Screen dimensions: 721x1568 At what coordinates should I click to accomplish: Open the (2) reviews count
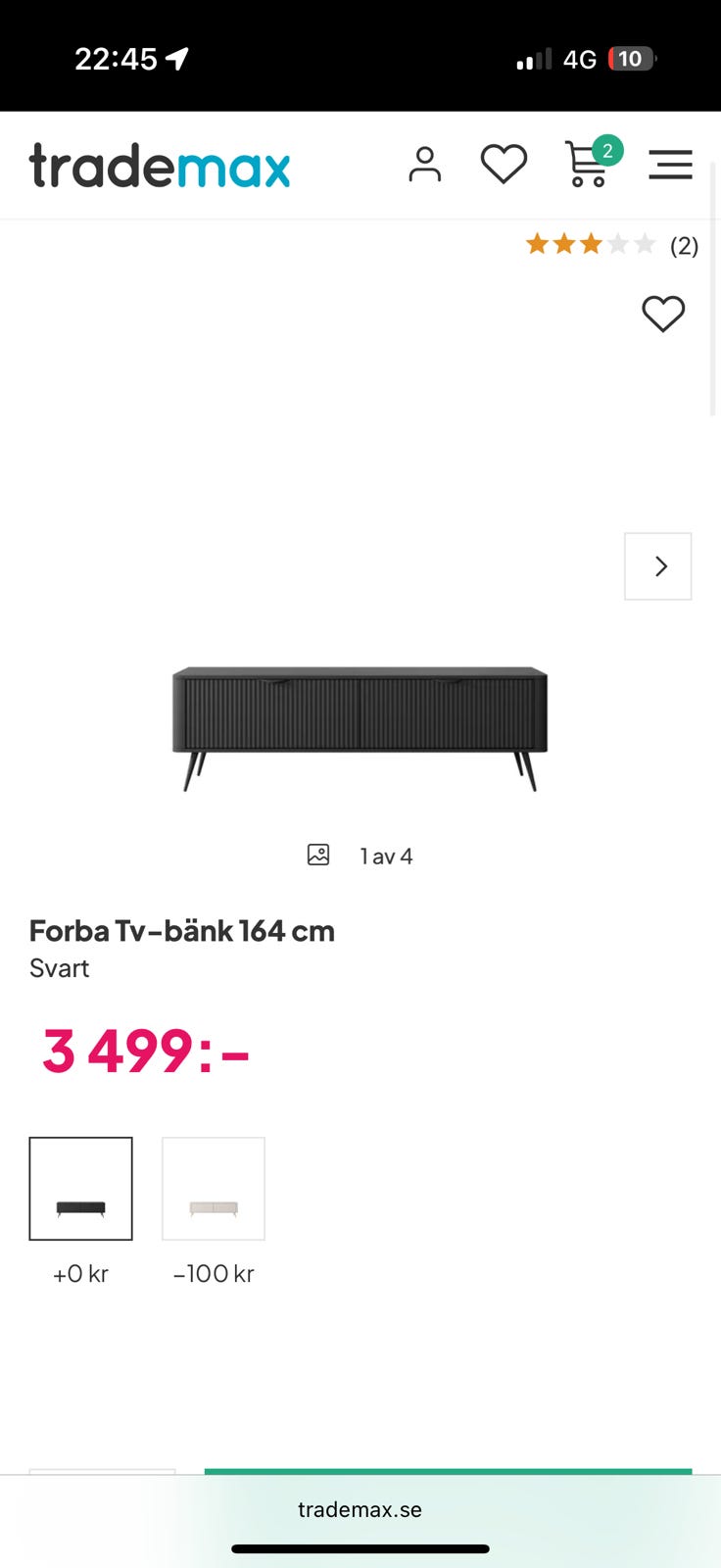684,246
